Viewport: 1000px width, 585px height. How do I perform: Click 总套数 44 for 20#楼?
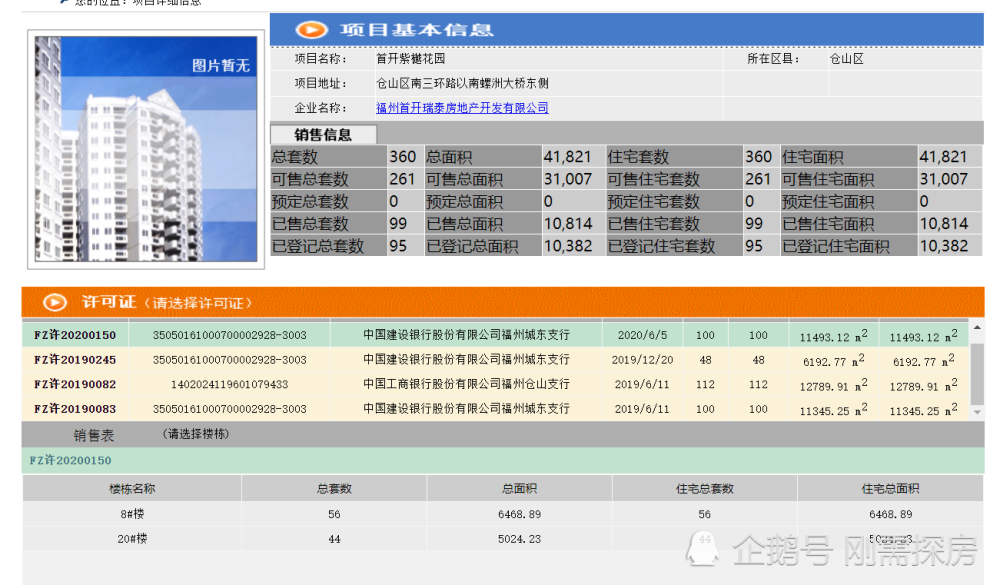(334, 538)
